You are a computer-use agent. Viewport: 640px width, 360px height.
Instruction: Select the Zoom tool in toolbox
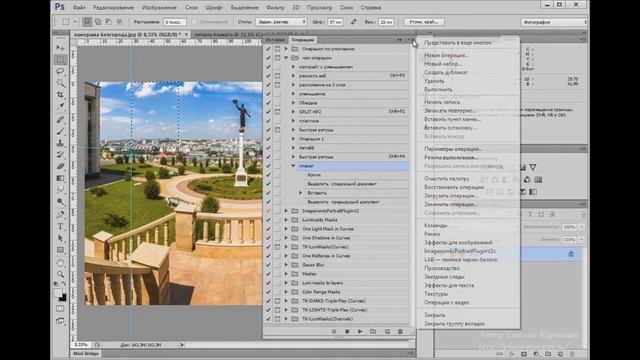click(x=60, y=274)
